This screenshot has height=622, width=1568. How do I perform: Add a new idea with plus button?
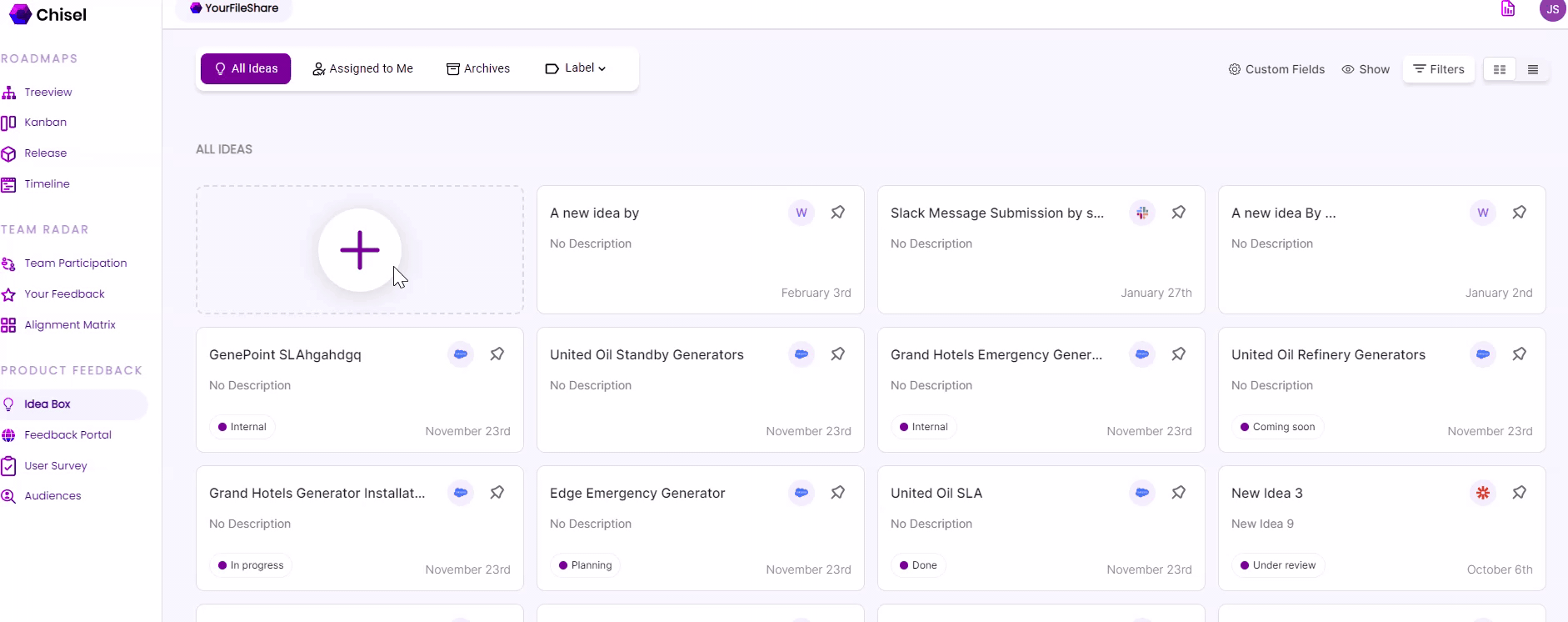coord(360,250)
